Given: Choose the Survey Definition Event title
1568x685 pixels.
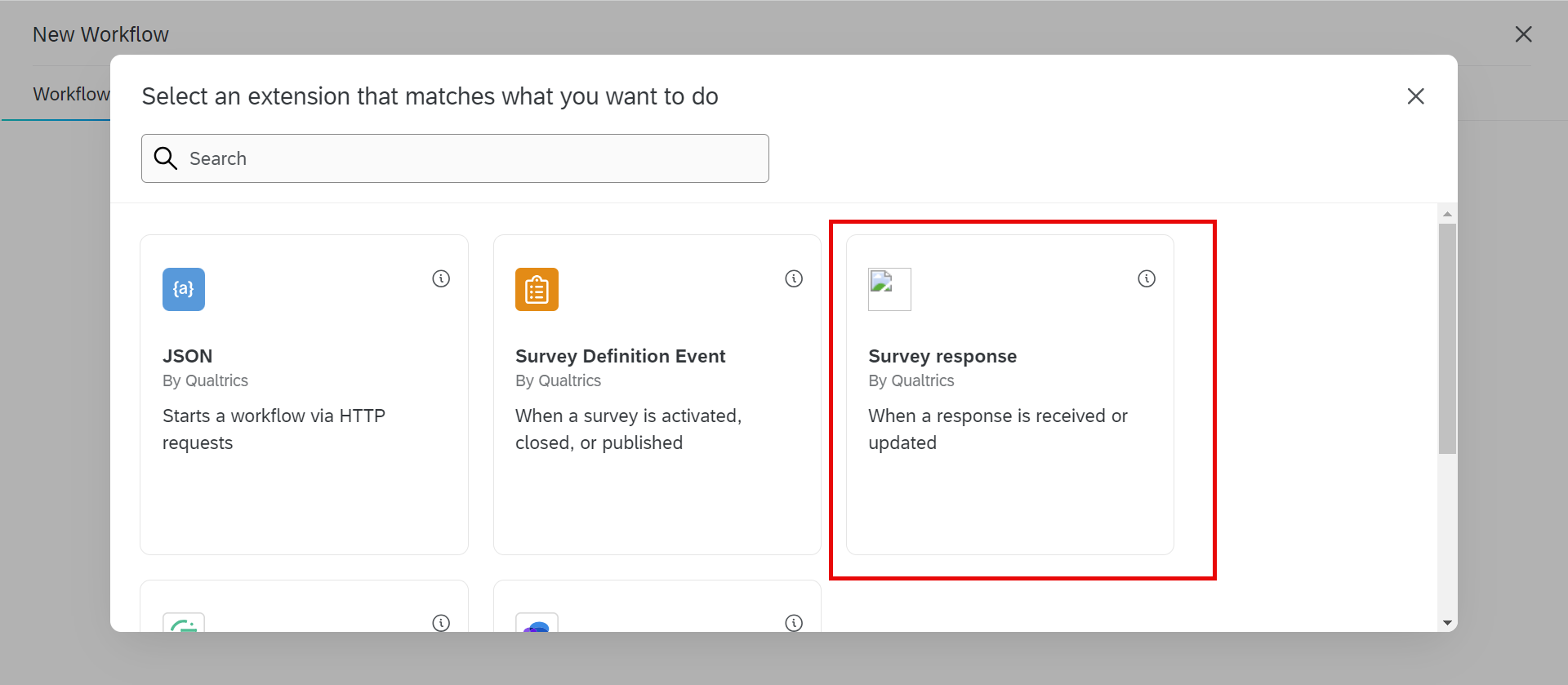Looking at the screenshot, I should [x=620, y=357].
